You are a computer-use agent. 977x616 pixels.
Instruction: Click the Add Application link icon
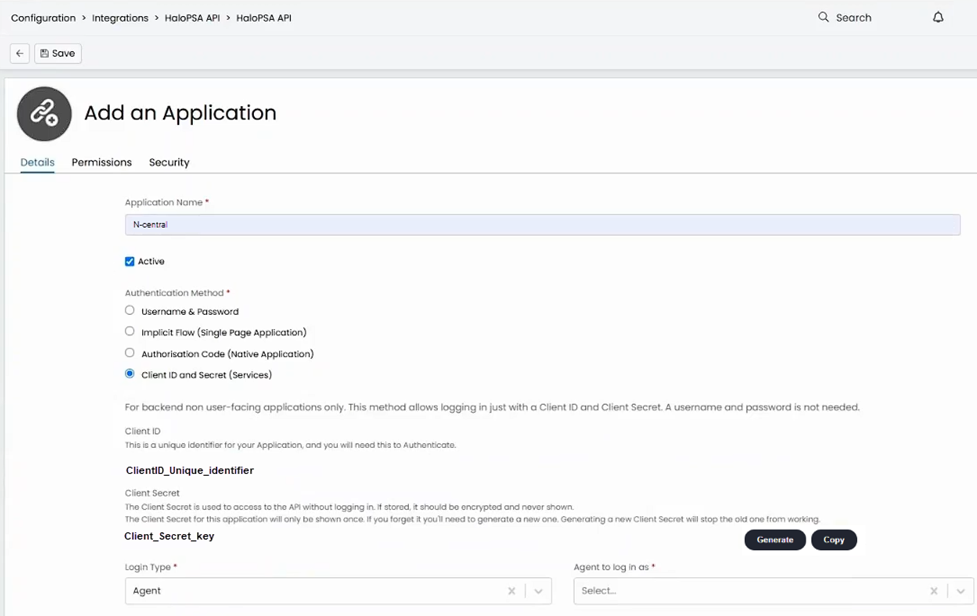[x=44, y=114]
